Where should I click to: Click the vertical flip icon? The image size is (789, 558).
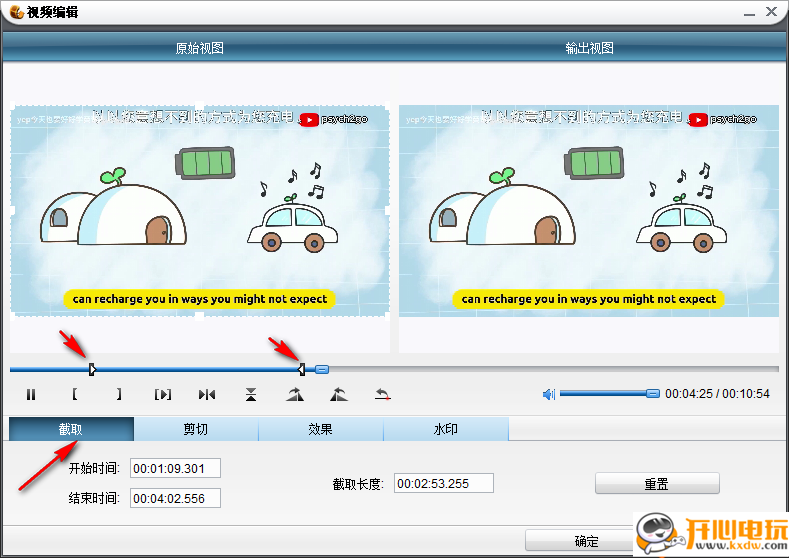point(251,394)
